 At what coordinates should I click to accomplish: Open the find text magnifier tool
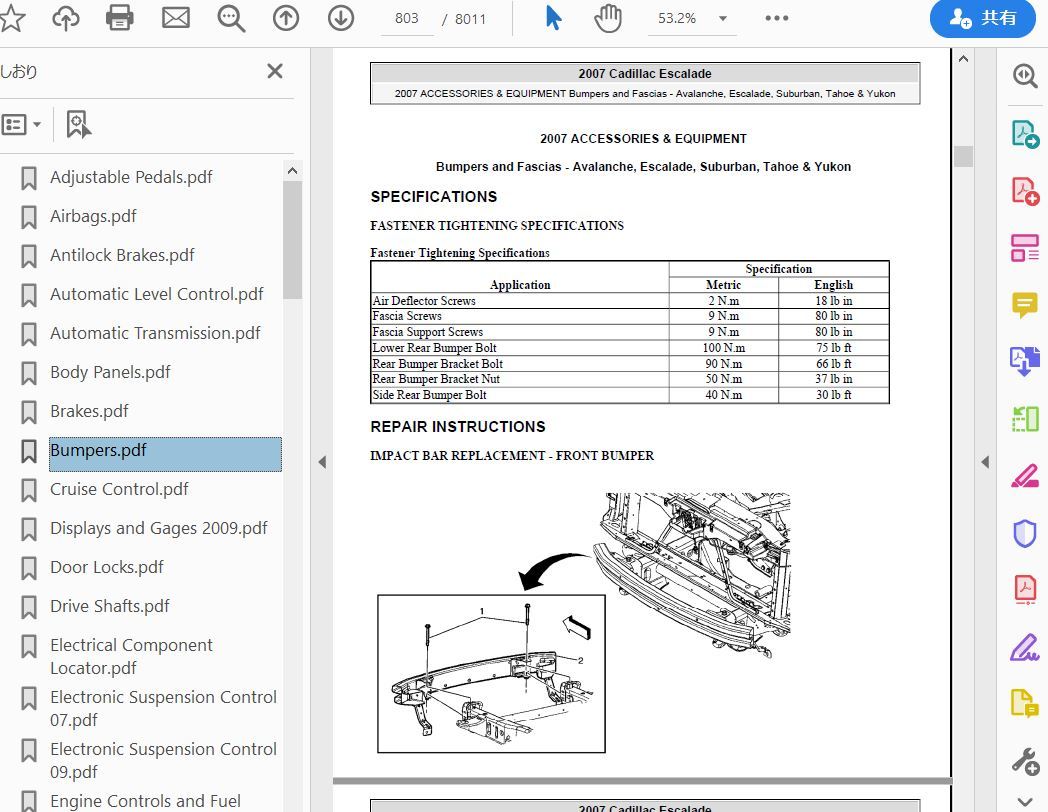[231, 18]
